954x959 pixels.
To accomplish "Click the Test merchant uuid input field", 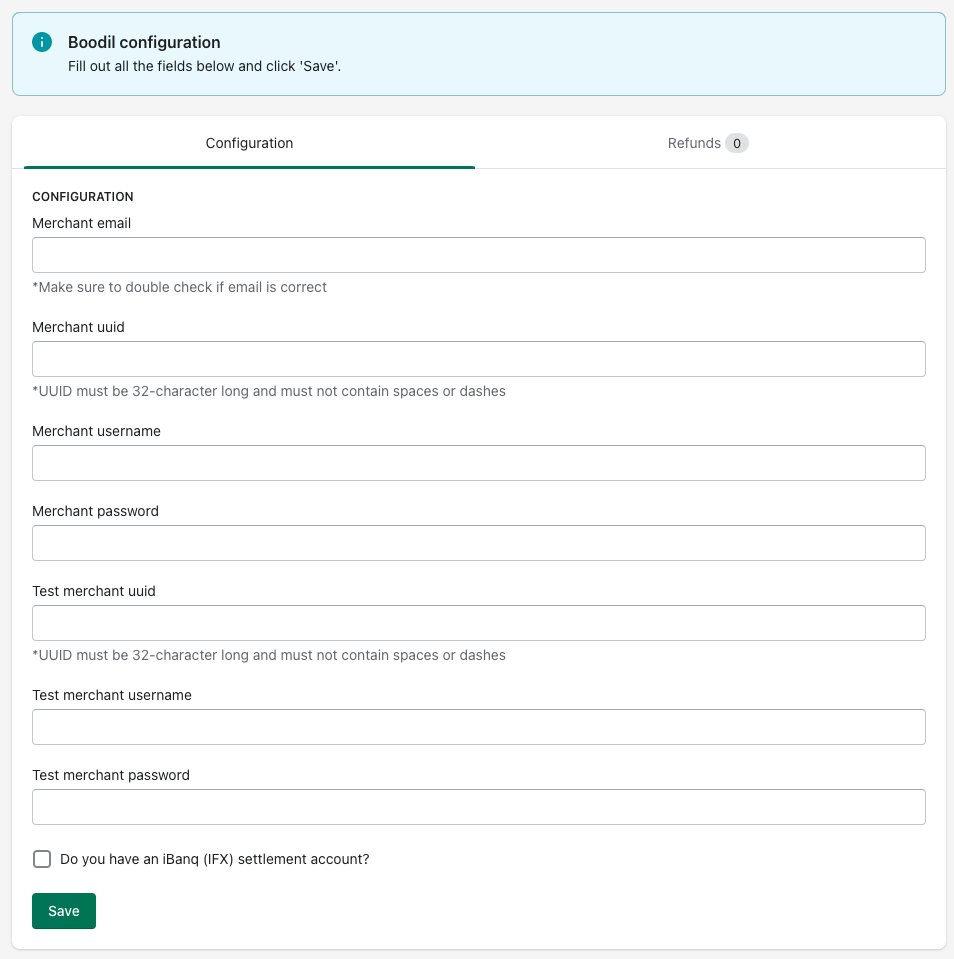I will pos(478,623).
